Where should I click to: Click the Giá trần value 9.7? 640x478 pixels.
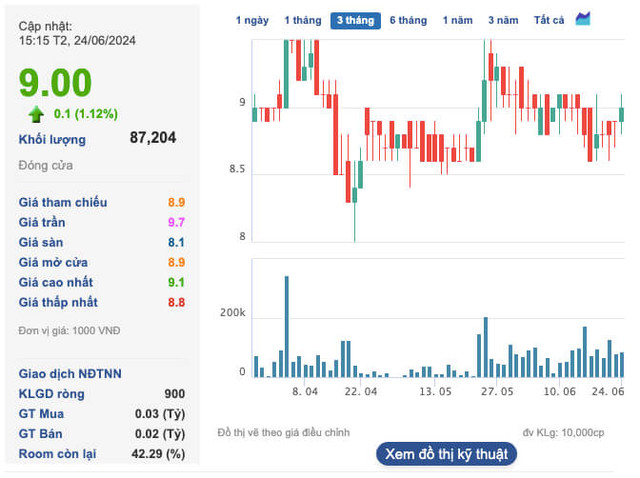176,222
